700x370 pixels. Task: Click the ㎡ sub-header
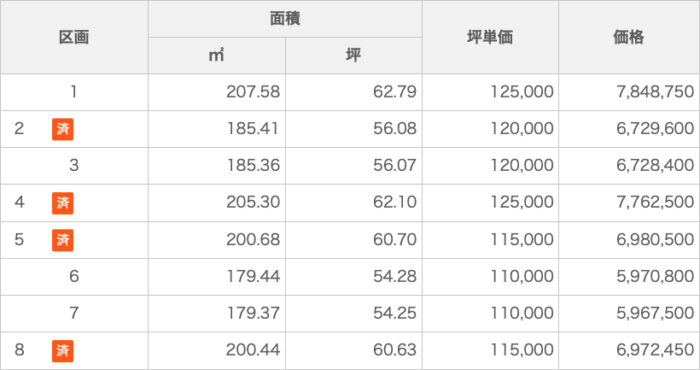click(217, 56)
